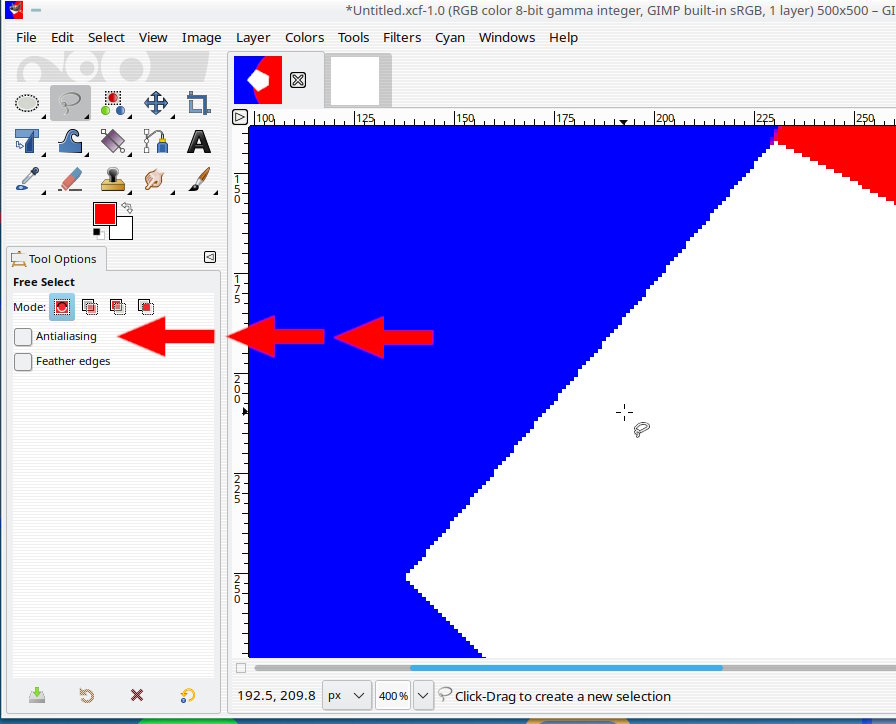Open the View menu
This screenshot has height=724, width=896.
153,38
